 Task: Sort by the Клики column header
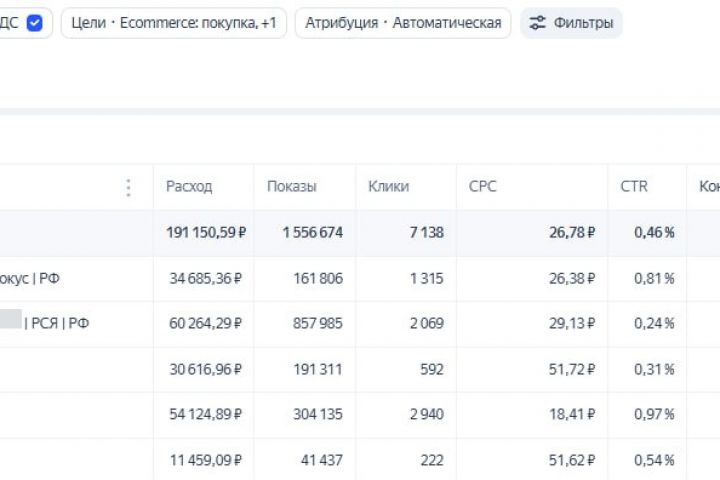pyautogui.click(x=388, y=187)
